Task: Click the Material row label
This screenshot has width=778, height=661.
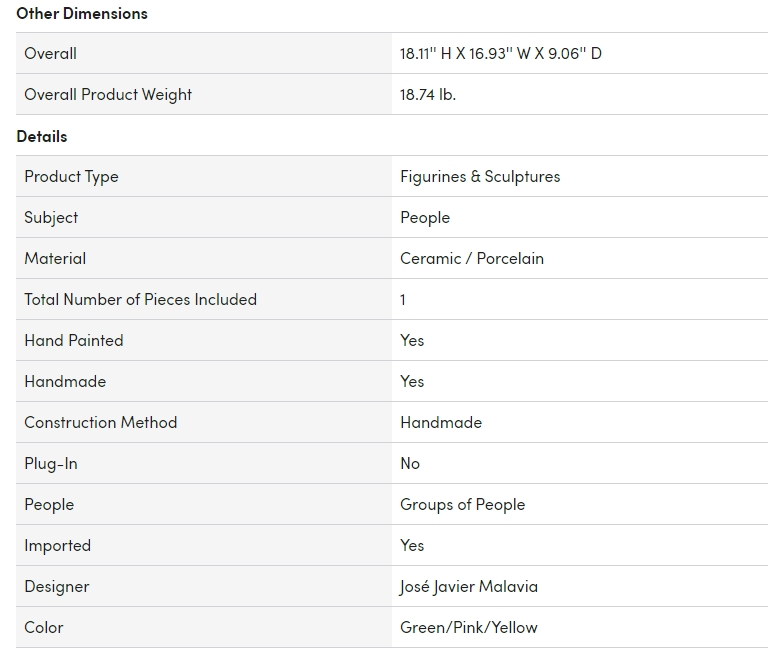Action: (x=55, y=258)
